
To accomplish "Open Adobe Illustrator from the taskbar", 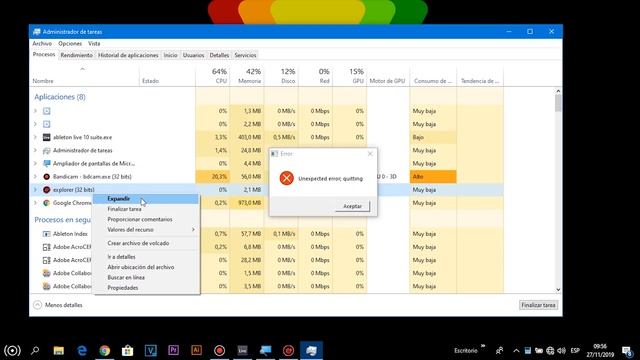I will click(x=196, y=350).
